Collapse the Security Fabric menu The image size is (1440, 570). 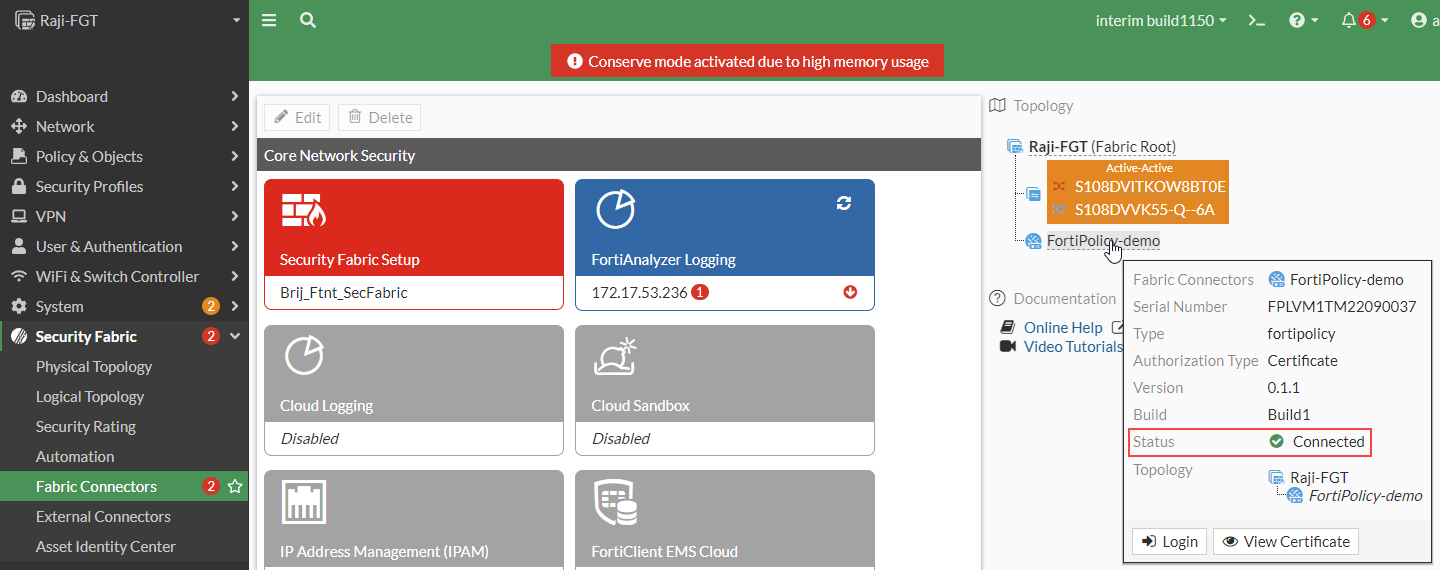(124, 336)
